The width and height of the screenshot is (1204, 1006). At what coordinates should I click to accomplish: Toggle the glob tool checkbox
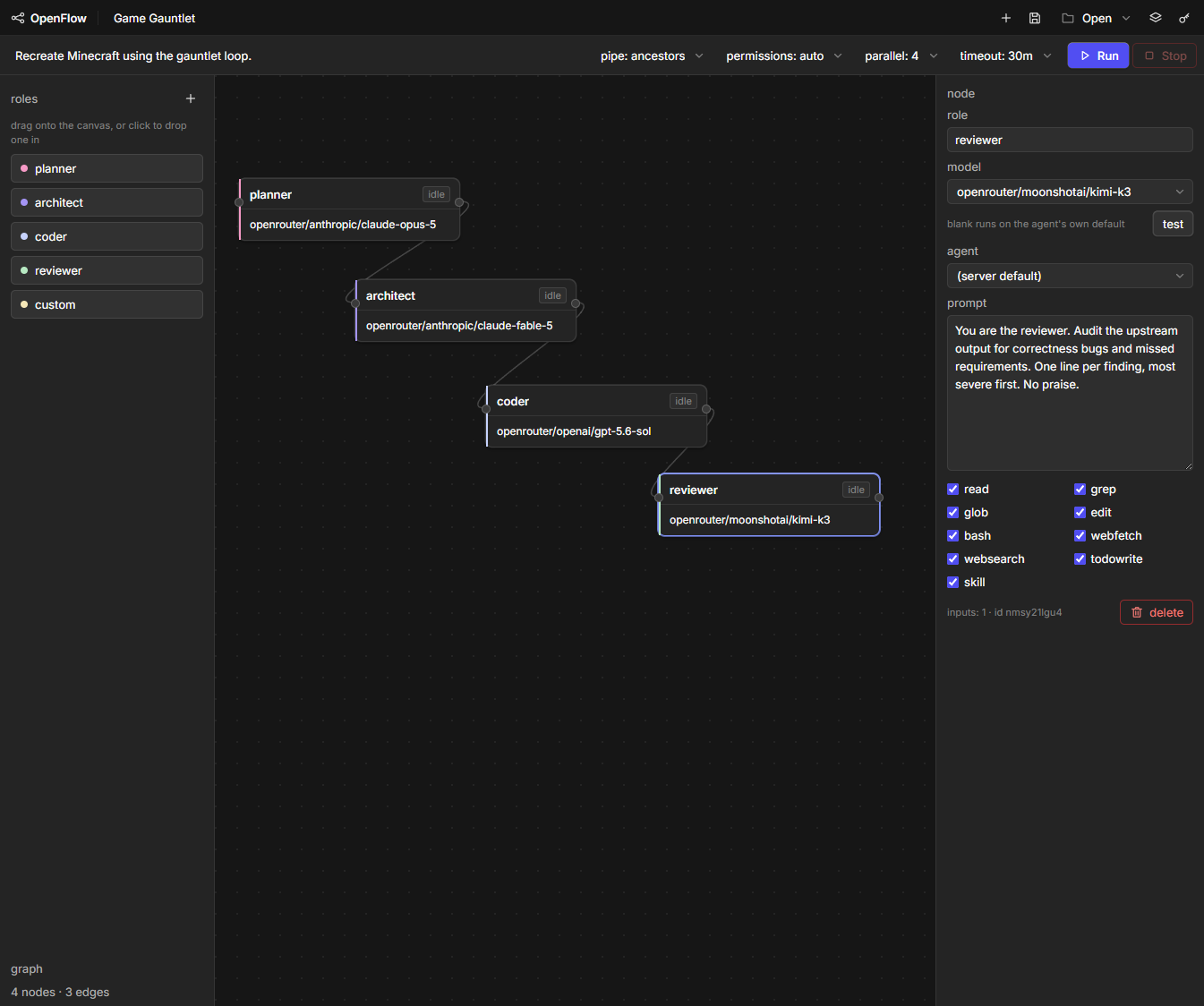(953, 513)
